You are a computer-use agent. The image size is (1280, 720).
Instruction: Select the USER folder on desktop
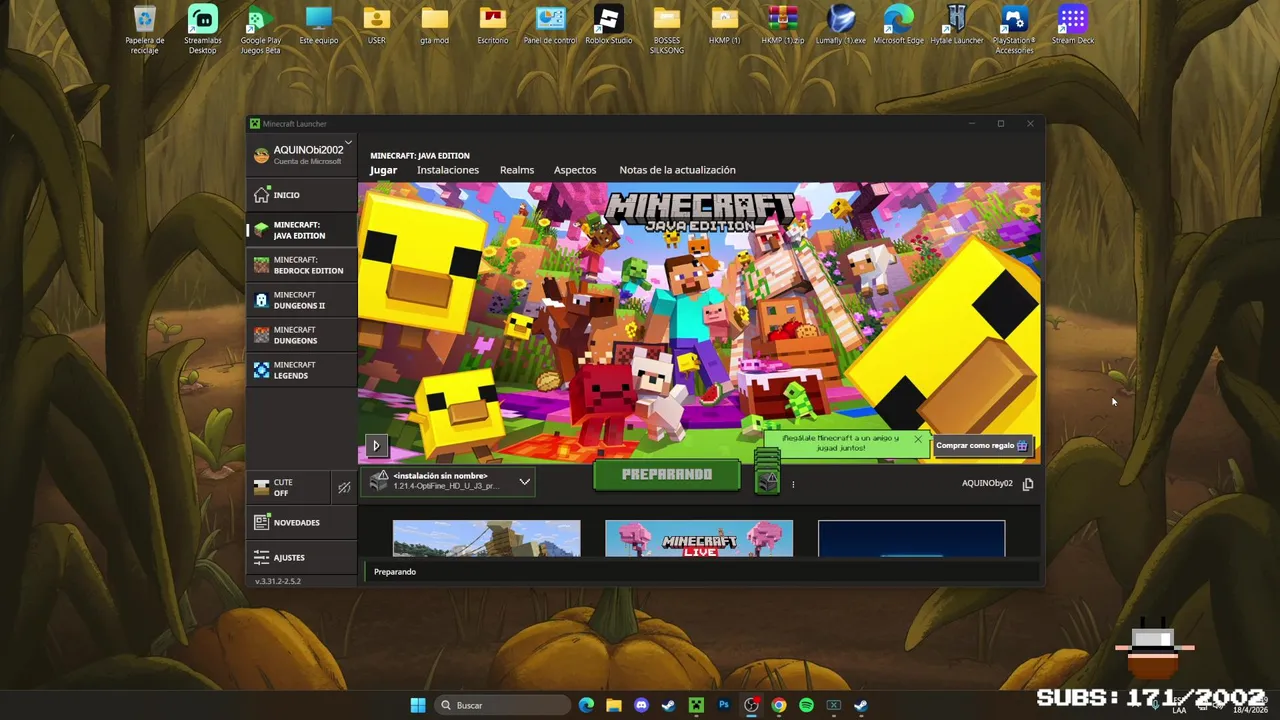[377, 26]
